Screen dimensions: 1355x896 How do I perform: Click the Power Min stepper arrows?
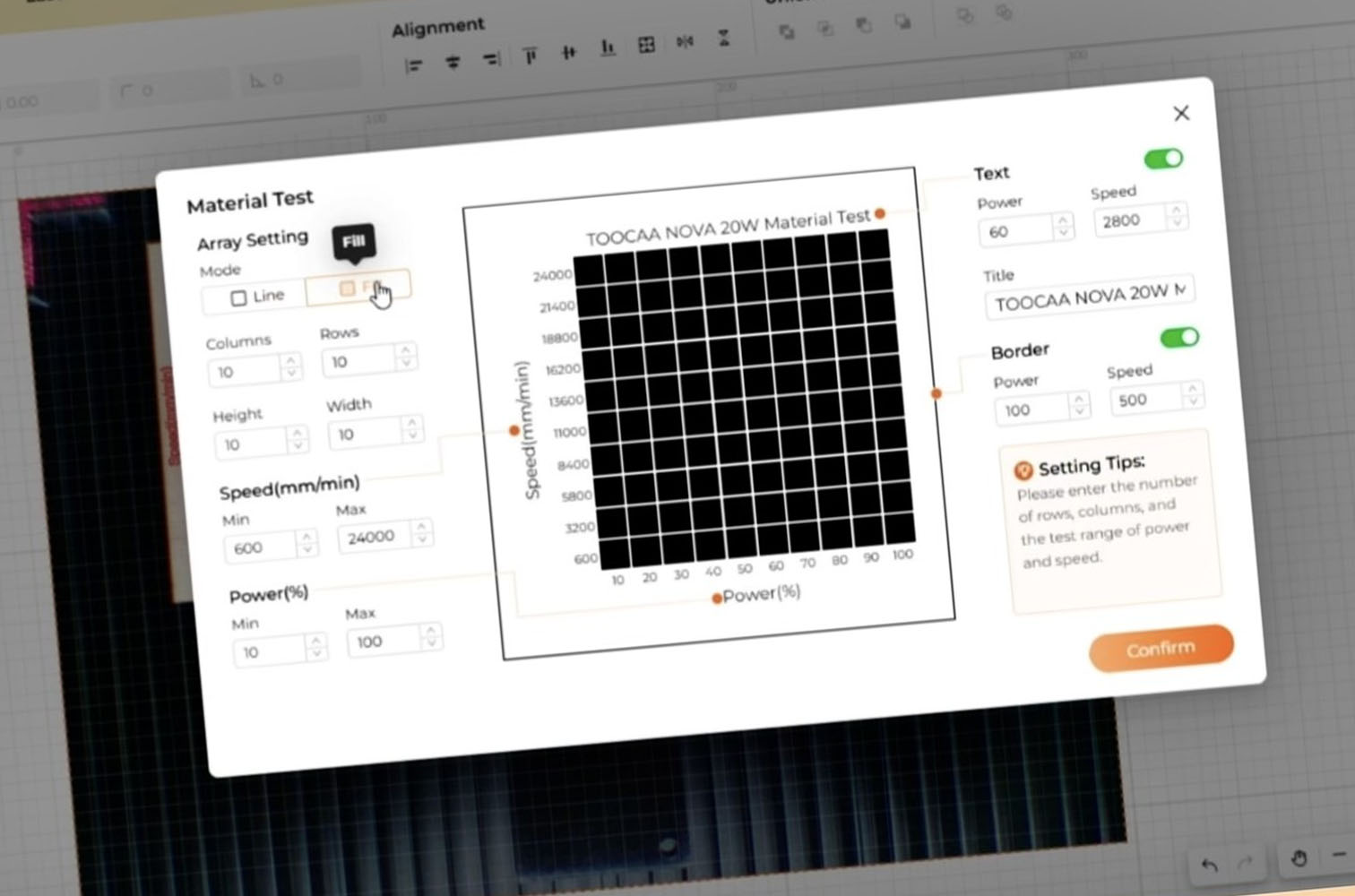[315, 647]
